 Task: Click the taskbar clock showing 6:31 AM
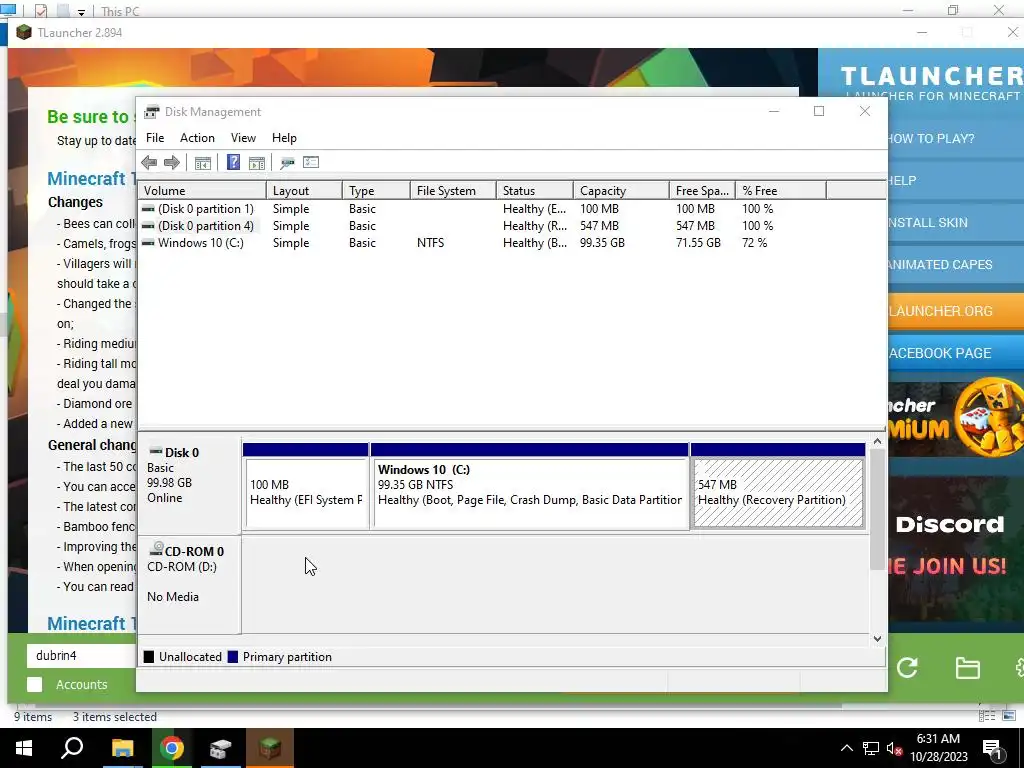coord(938,748)
